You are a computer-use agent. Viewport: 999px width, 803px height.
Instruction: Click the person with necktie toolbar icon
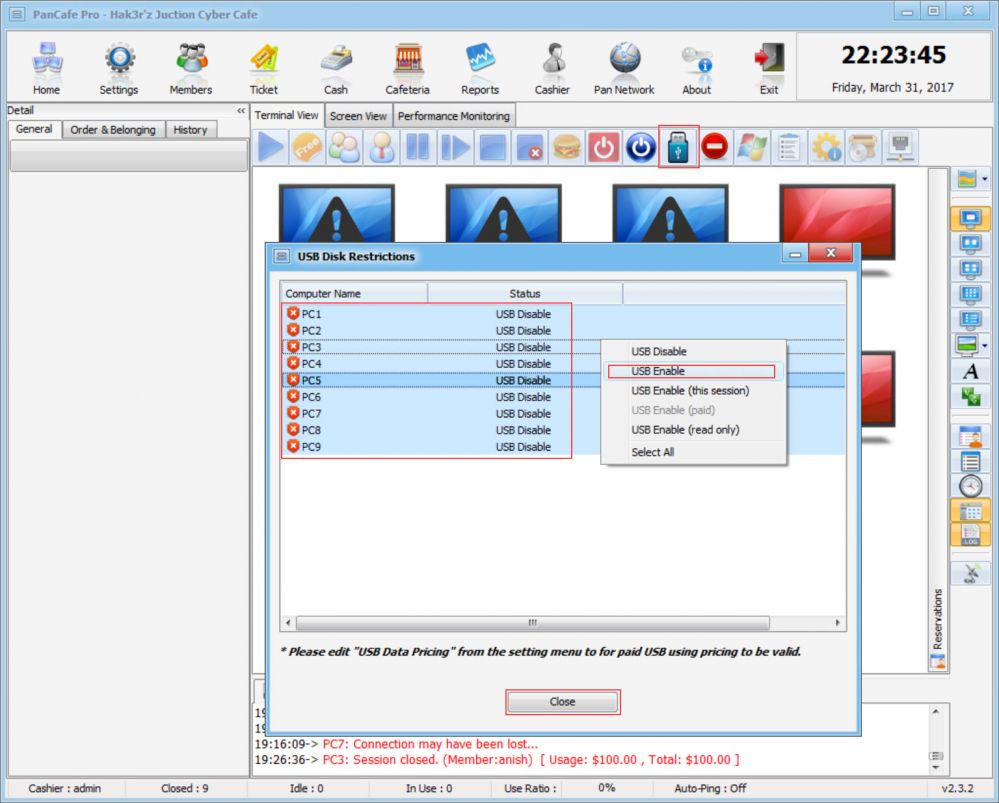[381, 147]
